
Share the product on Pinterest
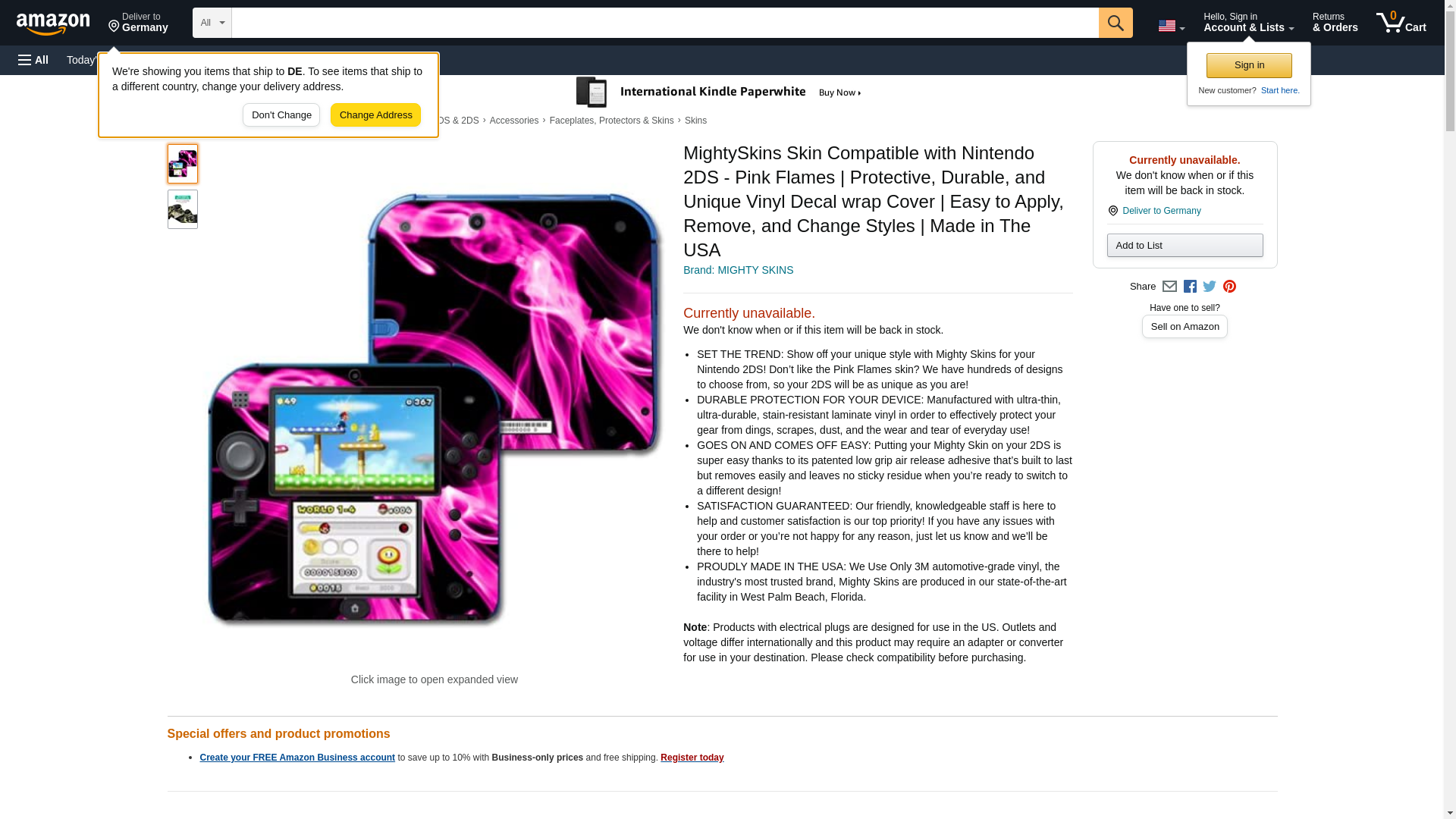[x=1229, y=287]
